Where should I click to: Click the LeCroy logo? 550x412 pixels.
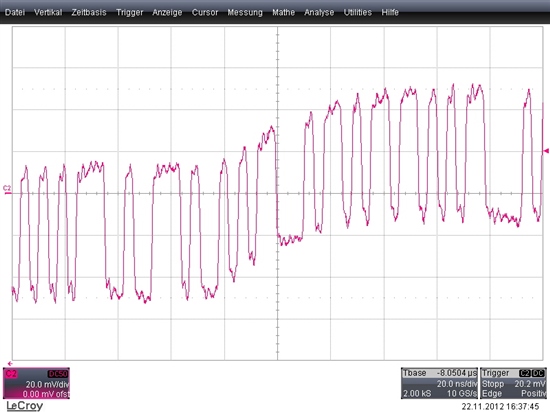(25, 406)
